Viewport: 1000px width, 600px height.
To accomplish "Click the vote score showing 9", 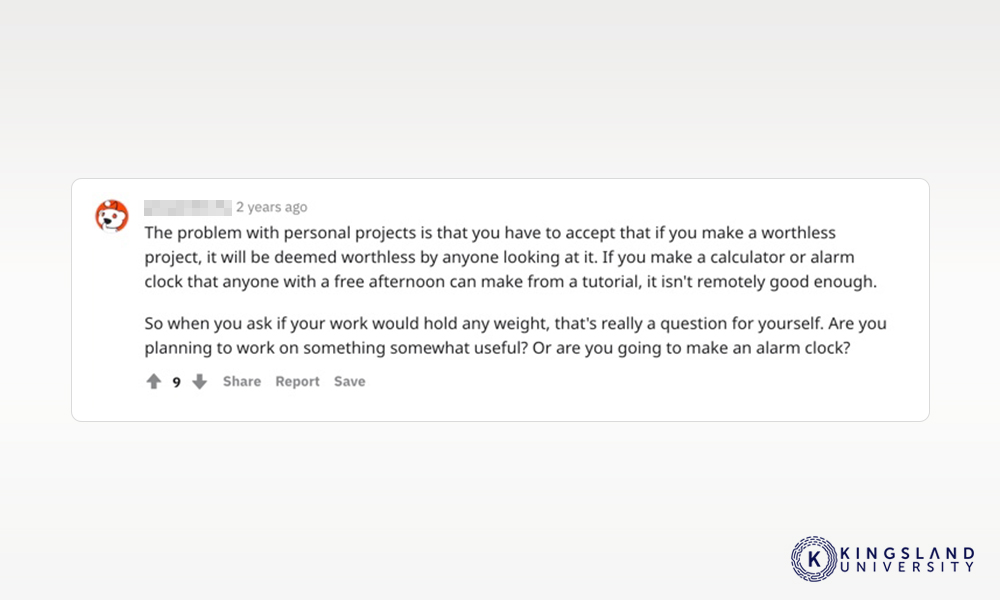I will point(177,382).
